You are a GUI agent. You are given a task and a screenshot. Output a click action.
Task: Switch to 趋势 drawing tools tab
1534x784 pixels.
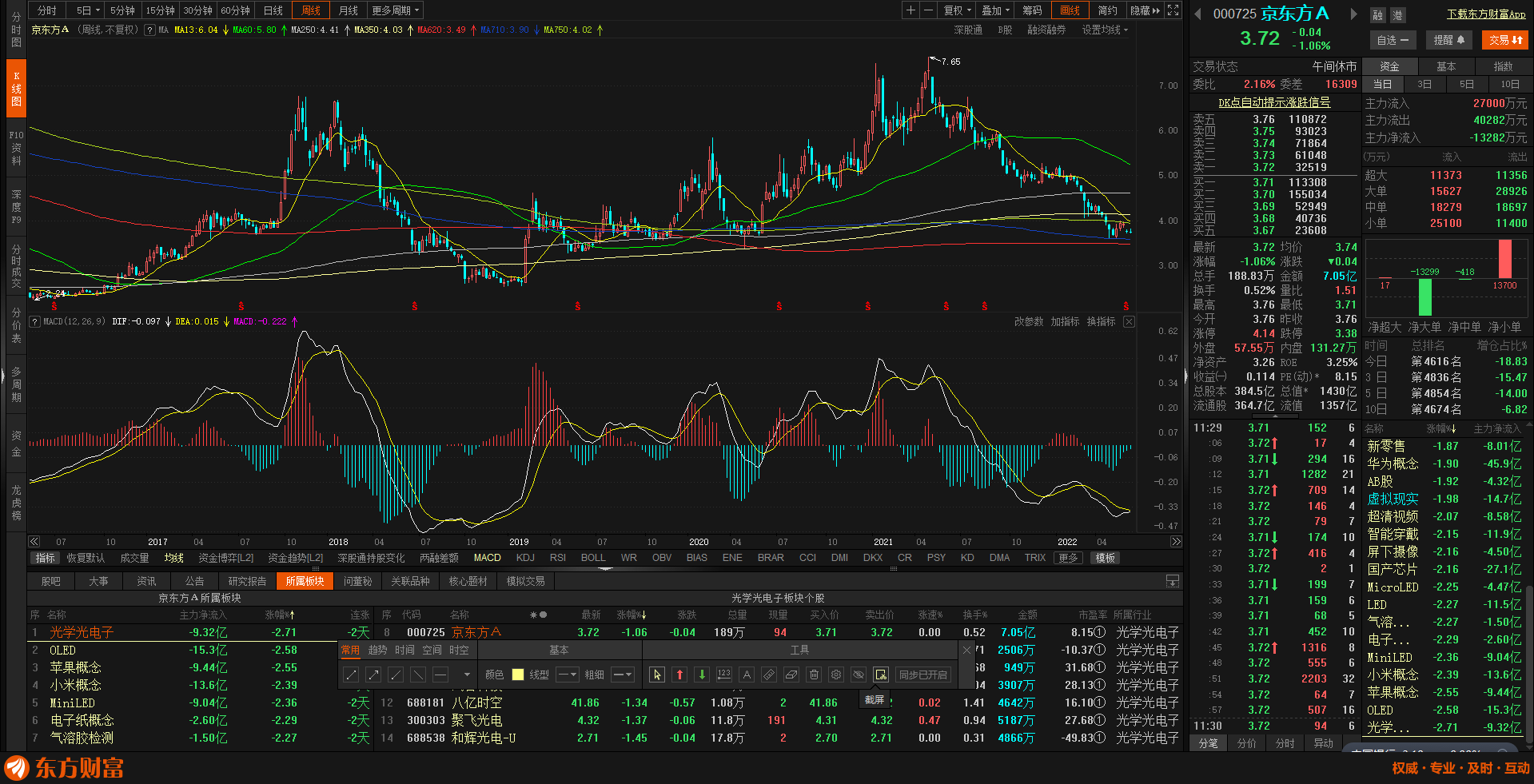[x=378, y=651]
